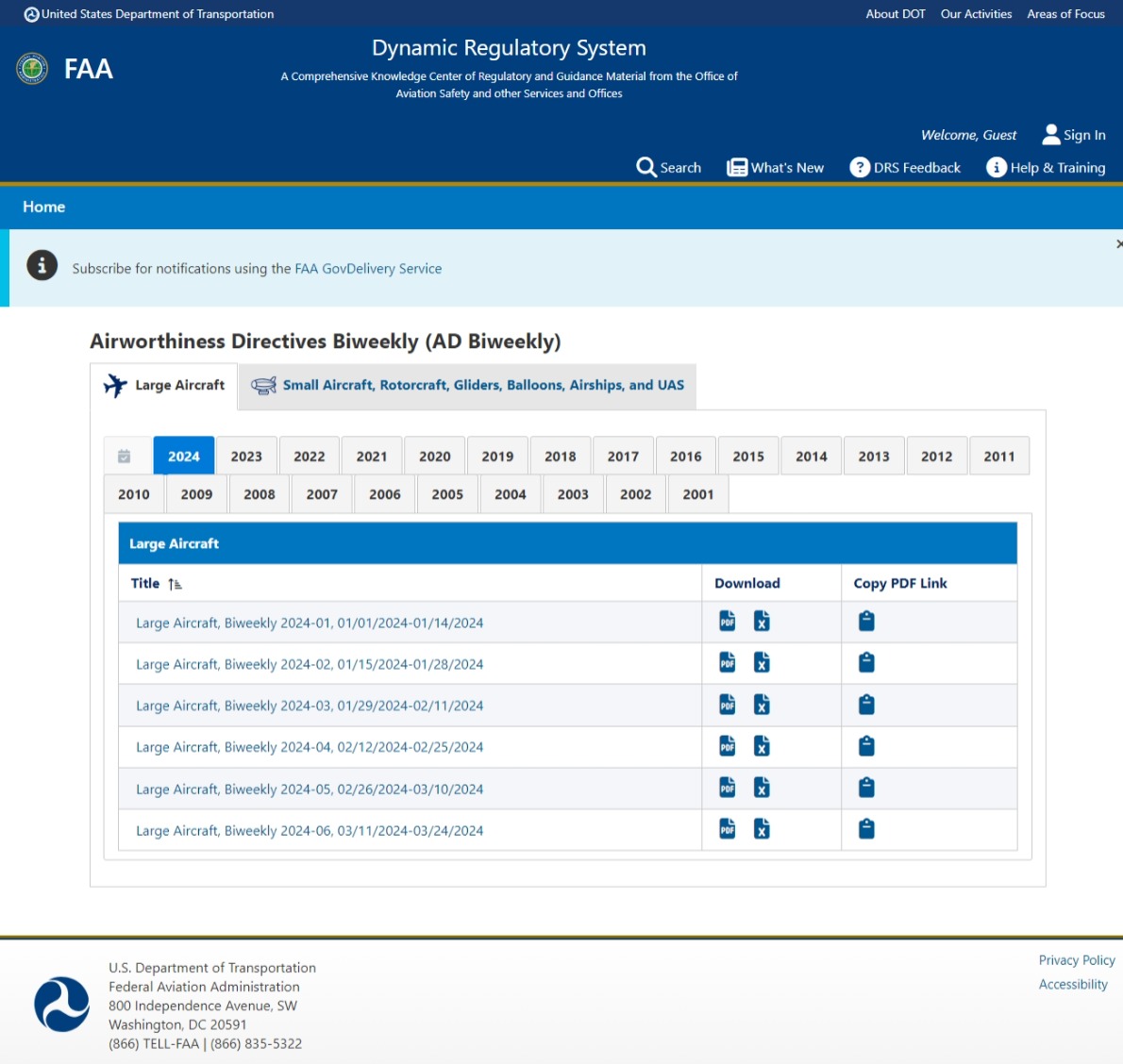1123x1064 pixels.
Task: Open the Privacy Policy link
Action: (1076, 960)
